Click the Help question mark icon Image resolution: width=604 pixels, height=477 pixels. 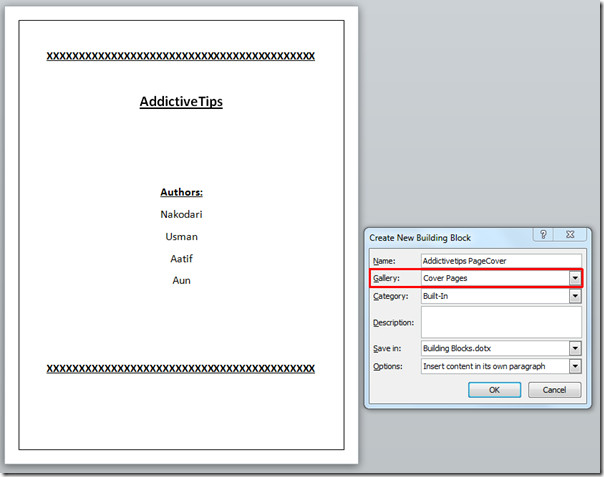543,234
